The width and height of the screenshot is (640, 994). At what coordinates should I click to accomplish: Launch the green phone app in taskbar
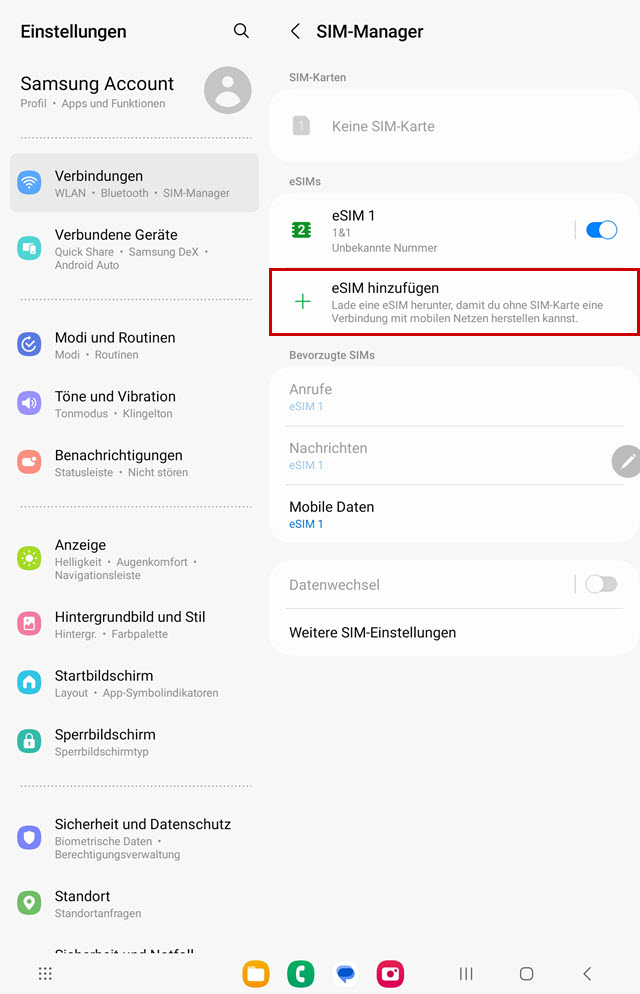pos(300,974)
